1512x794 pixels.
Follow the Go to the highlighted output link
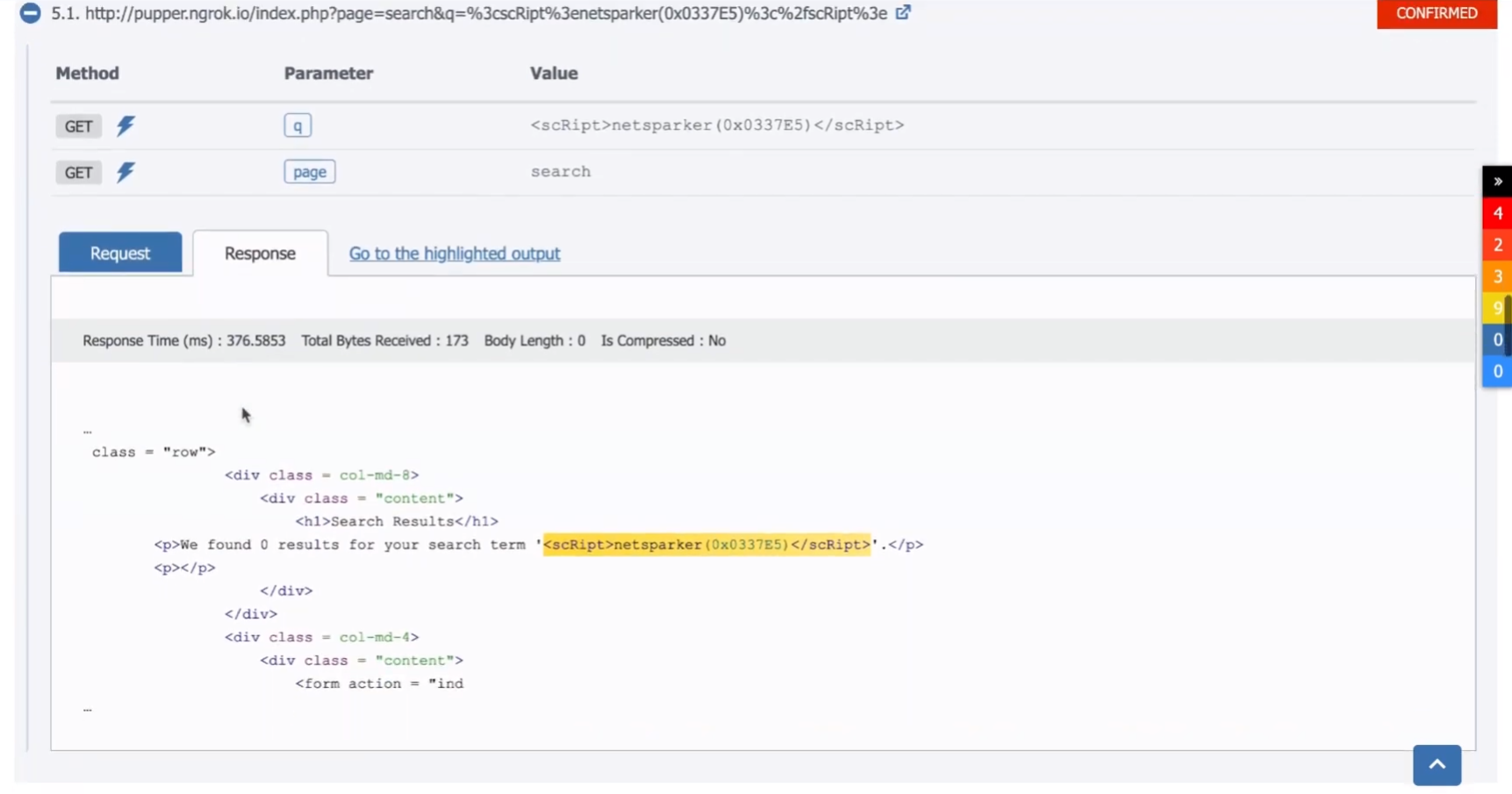point(454,254)
